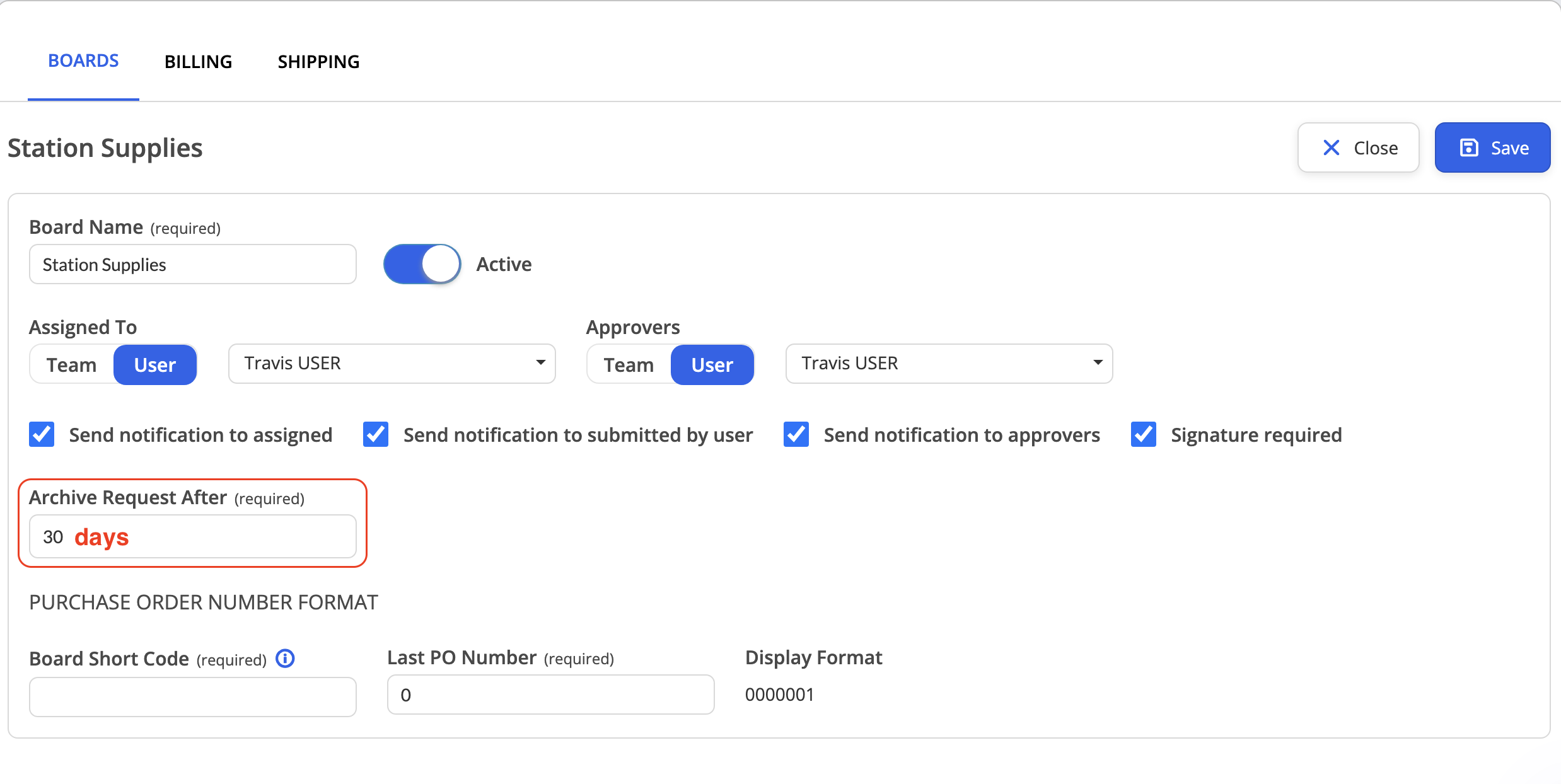Image resolution: width=1561 pixels, height=784 pixels.
Task: Click the Station Supplies page title
Action: [x=105, y=148]
